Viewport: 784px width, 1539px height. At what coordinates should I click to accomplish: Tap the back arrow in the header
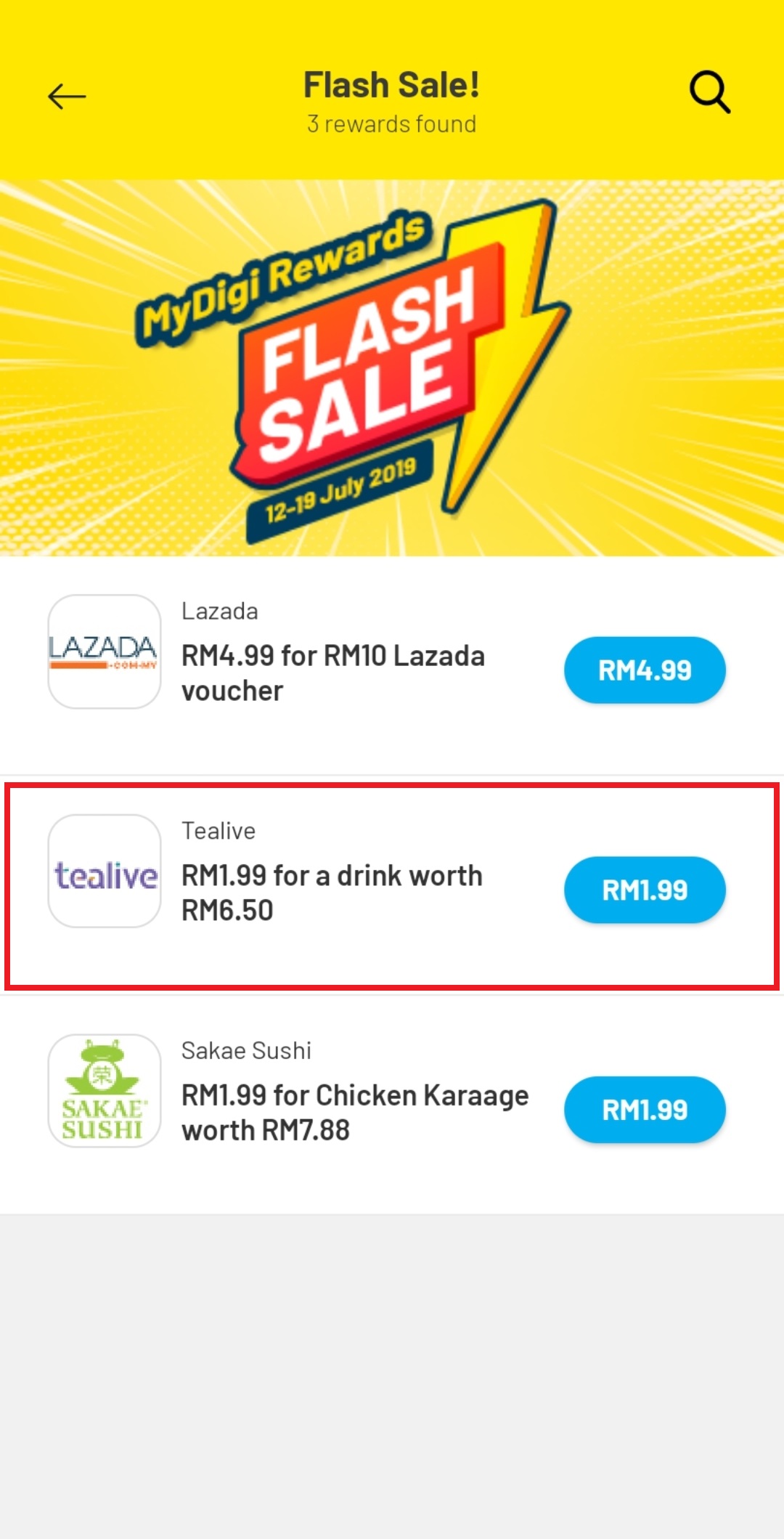[x=67, y=96]
